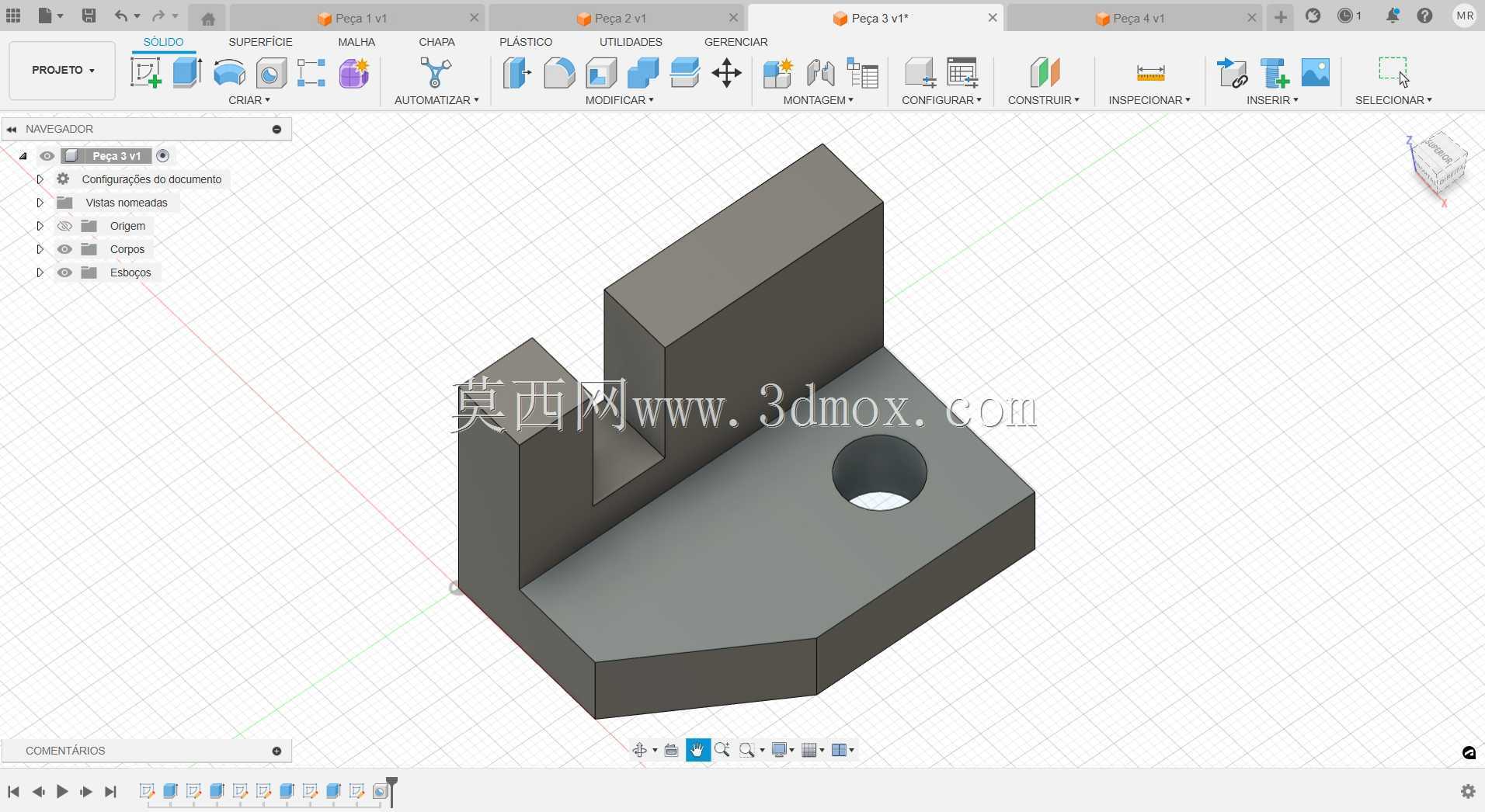This screenshot has height=812, width=1485.
Task: Open the Home tab button
Action: coord(207,19)
